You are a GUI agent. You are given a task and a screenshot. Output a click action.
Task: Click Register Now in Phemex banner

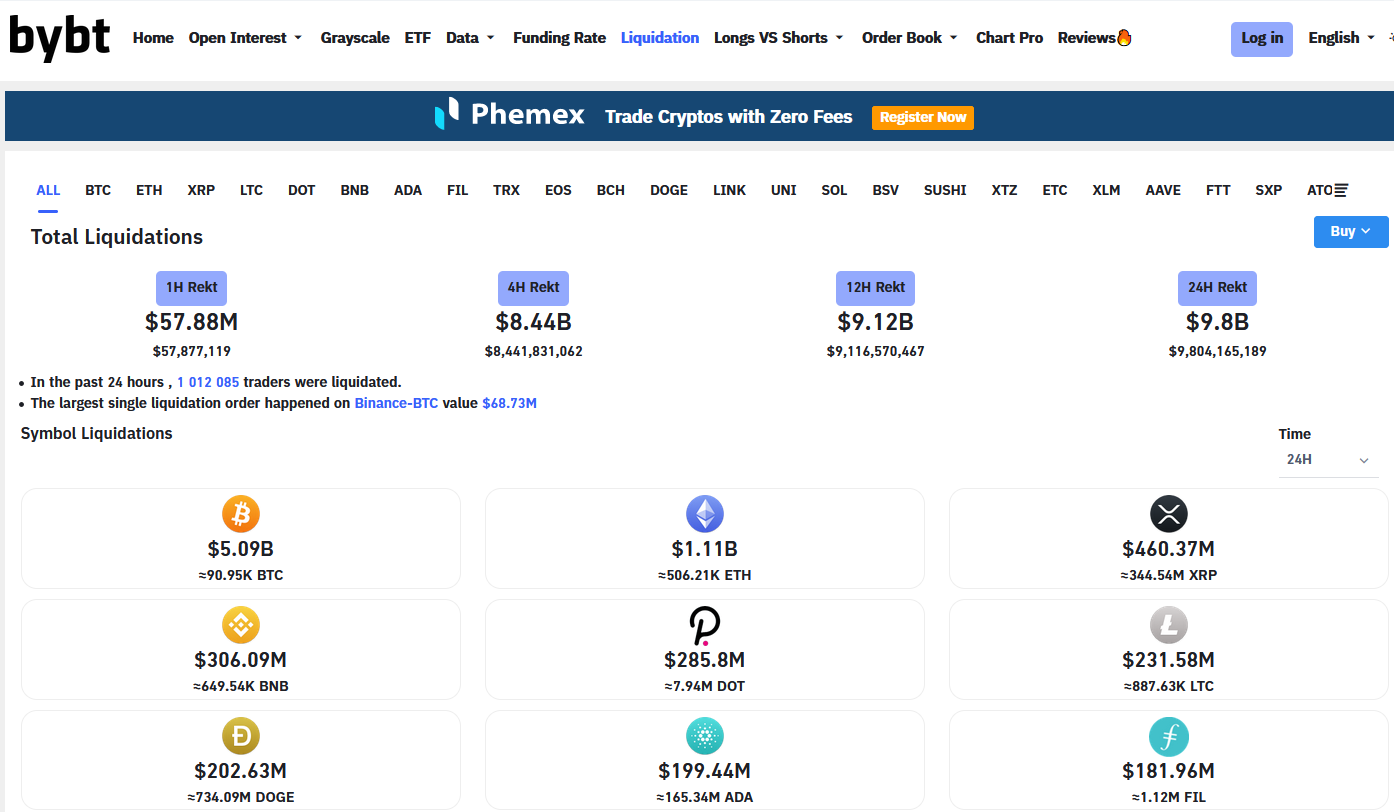tap(923, 117)
